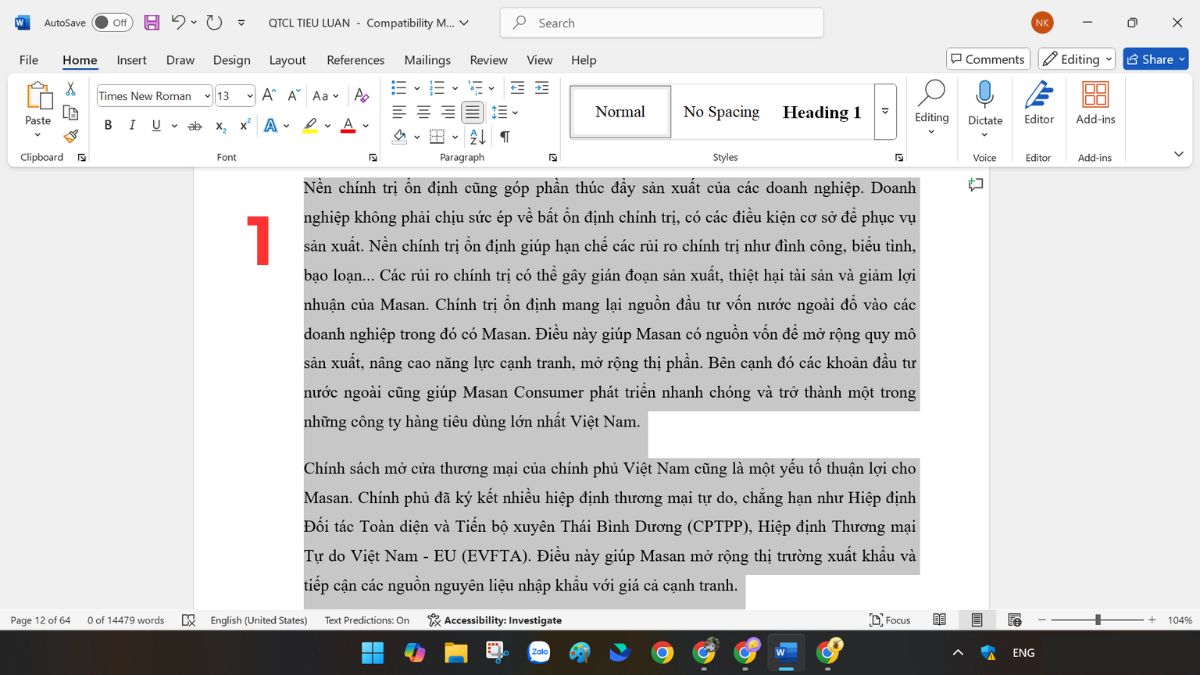Viewport: 1200px width, 675px height.
Task: Click the Text Predictions: On status
Action: [367, 620]
